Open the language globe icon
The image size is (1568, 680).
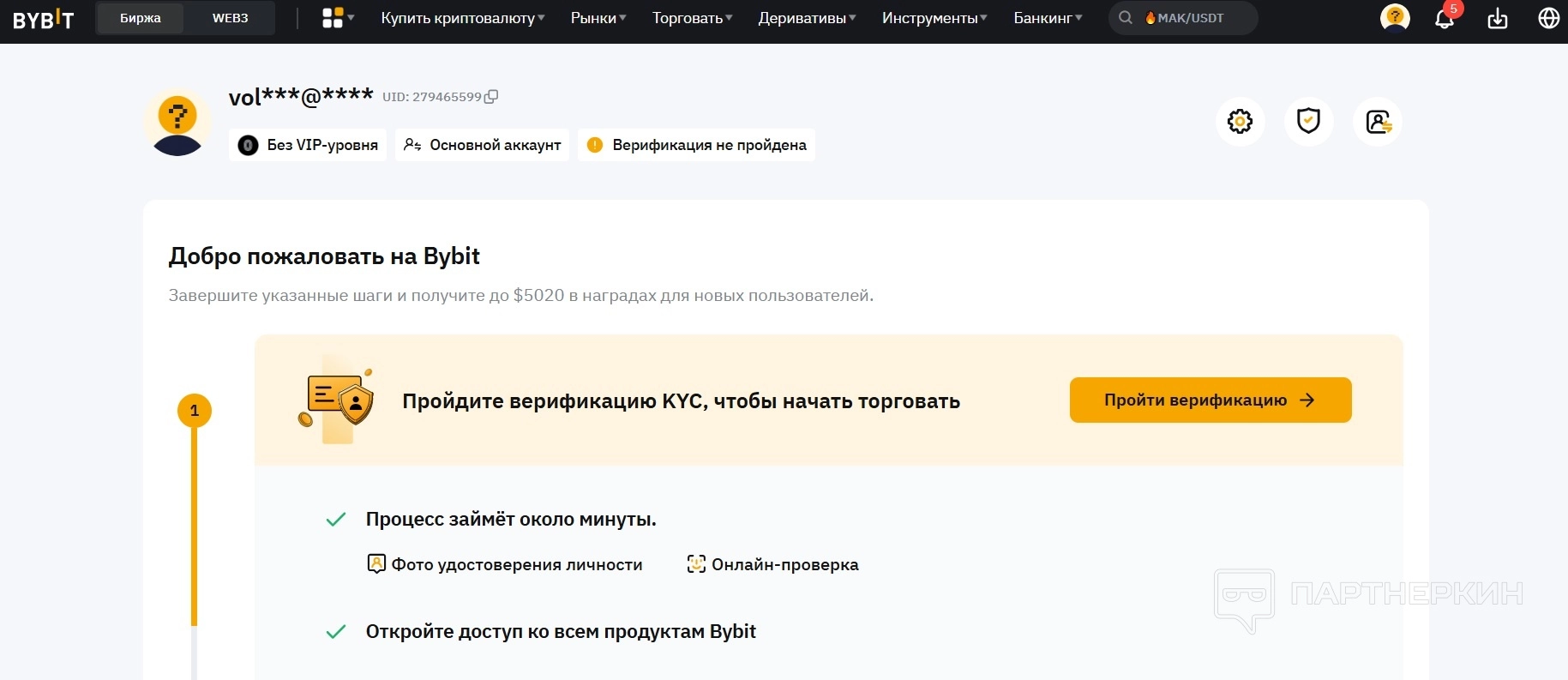click(1548, 18)
